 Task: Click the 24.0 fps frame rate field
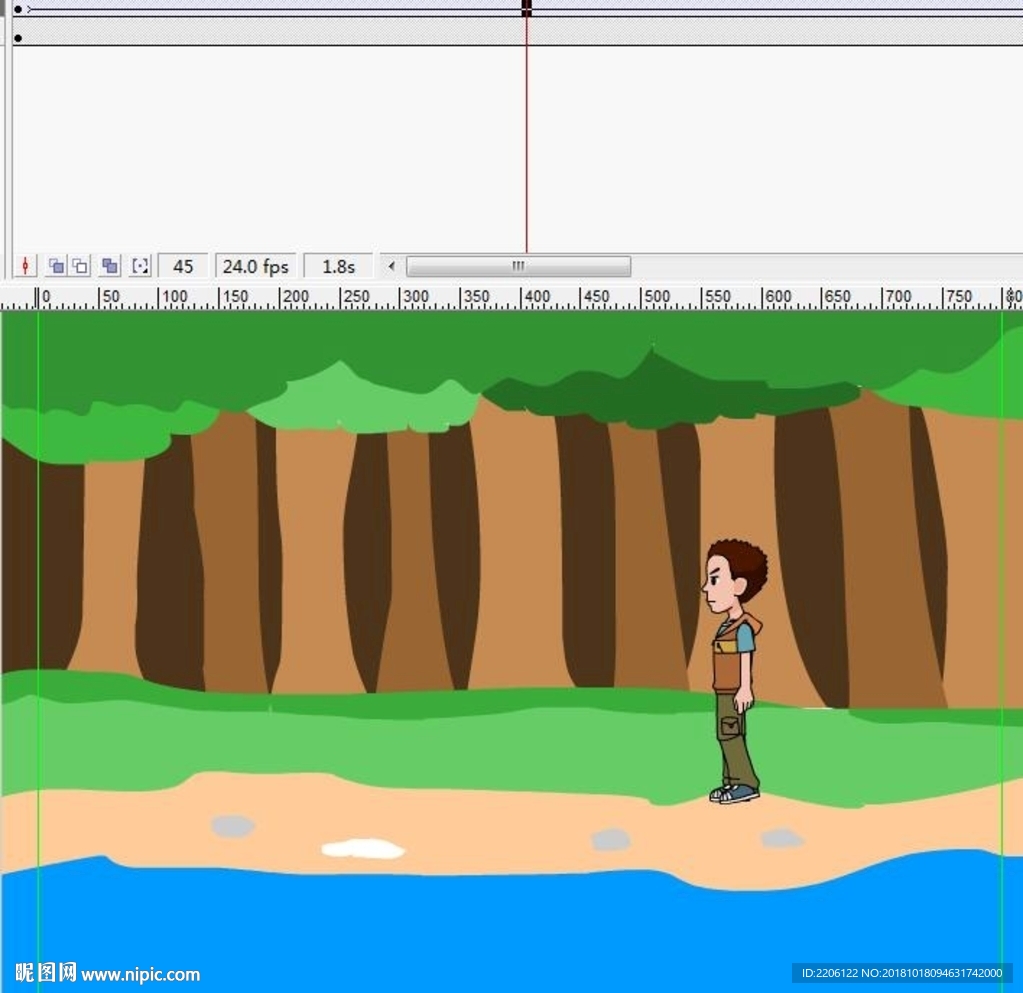[x=256, y=266]
